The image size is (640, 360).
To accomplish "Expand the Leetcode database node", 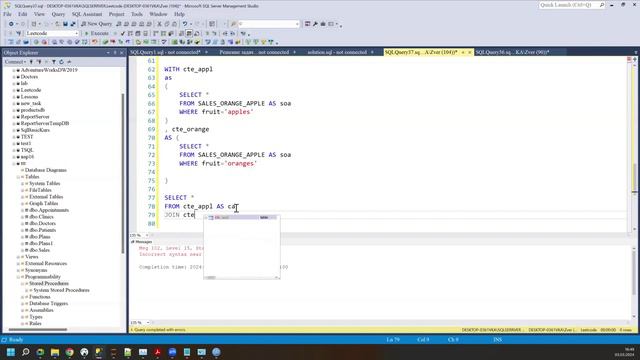I will (14, 90).
